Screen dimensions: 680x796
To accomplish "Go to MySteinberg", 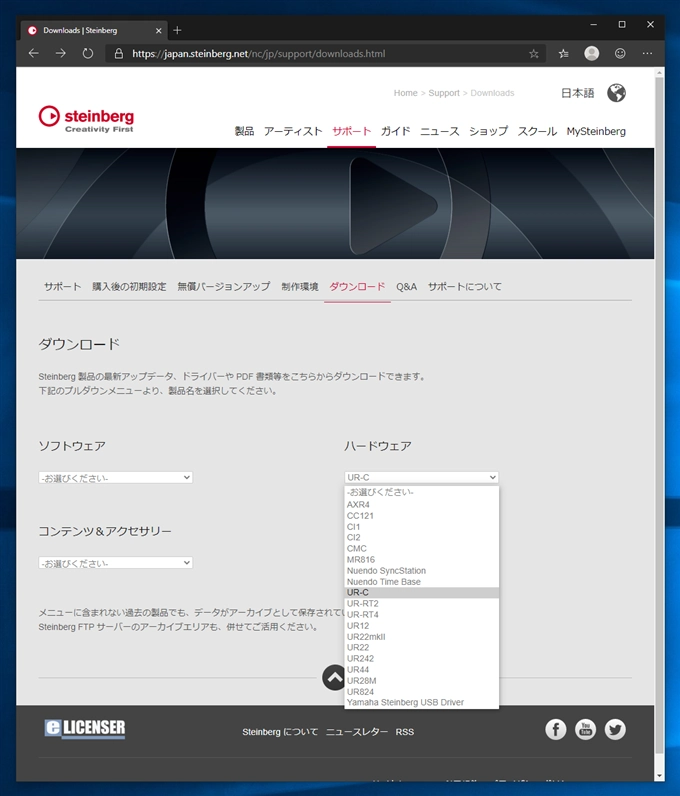I will click(x=596, y=131).
